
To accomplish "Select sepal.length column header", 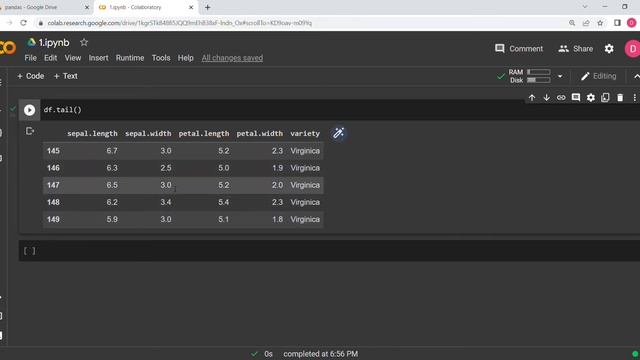I will click(x=92, y=133).
